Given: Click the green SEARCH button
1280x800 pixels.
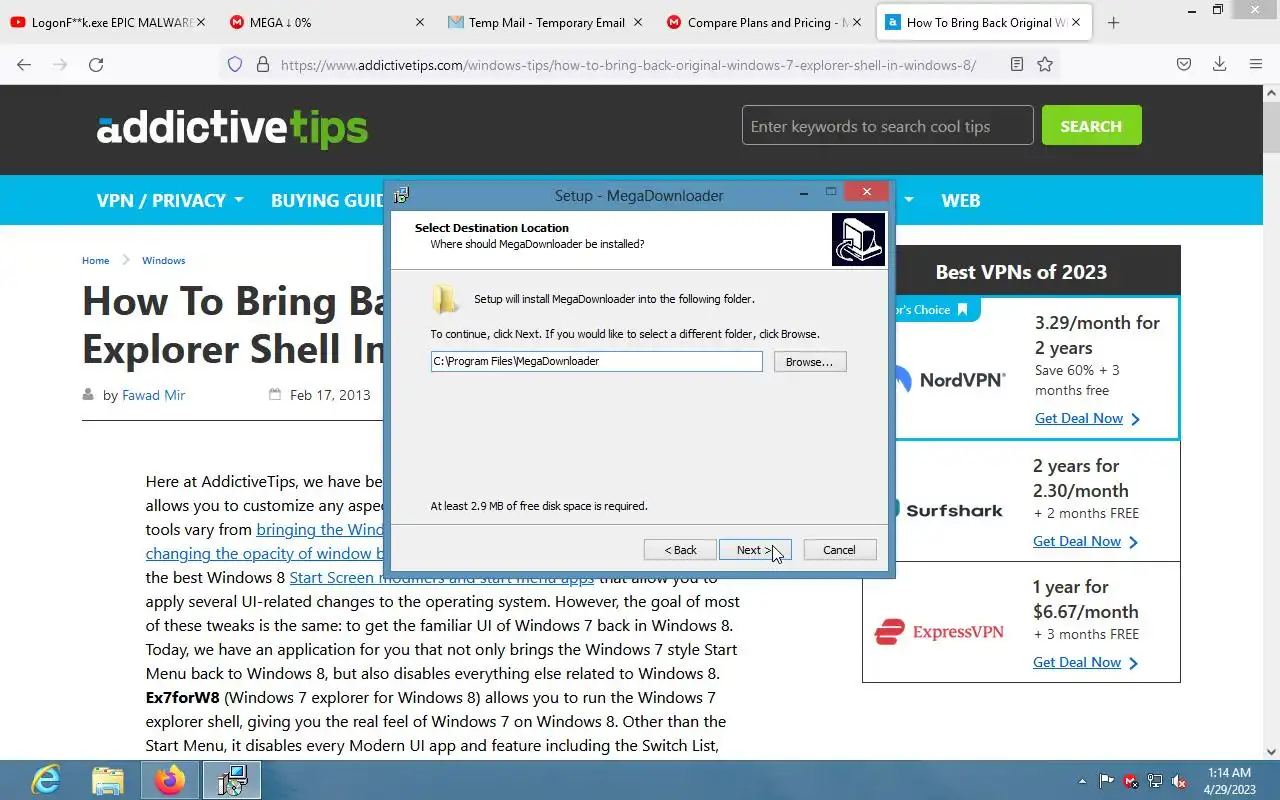Looking at the screenshot, I should (x=1091, y=126).
